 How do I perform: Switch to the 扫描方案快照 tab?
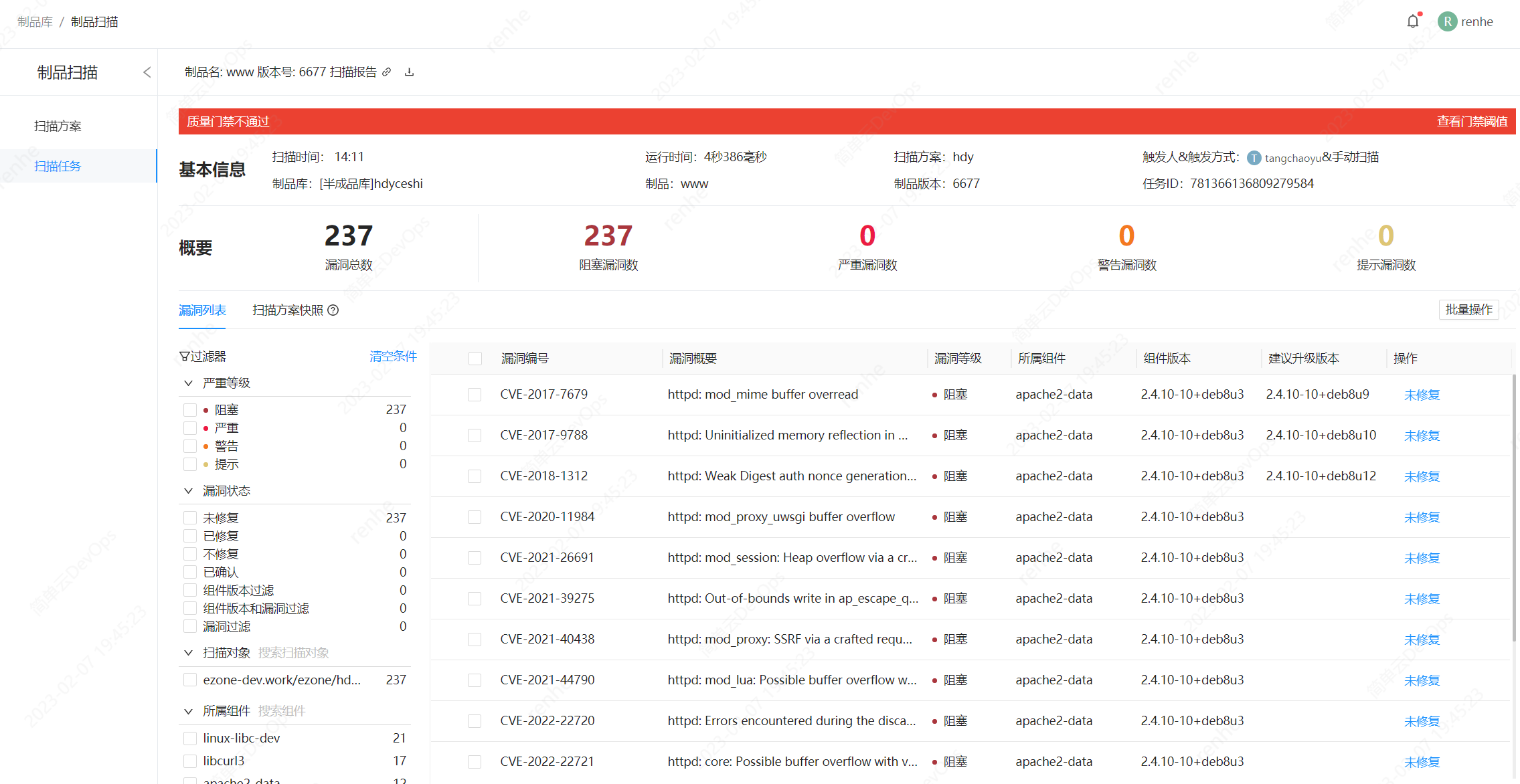tap(288, 310)
